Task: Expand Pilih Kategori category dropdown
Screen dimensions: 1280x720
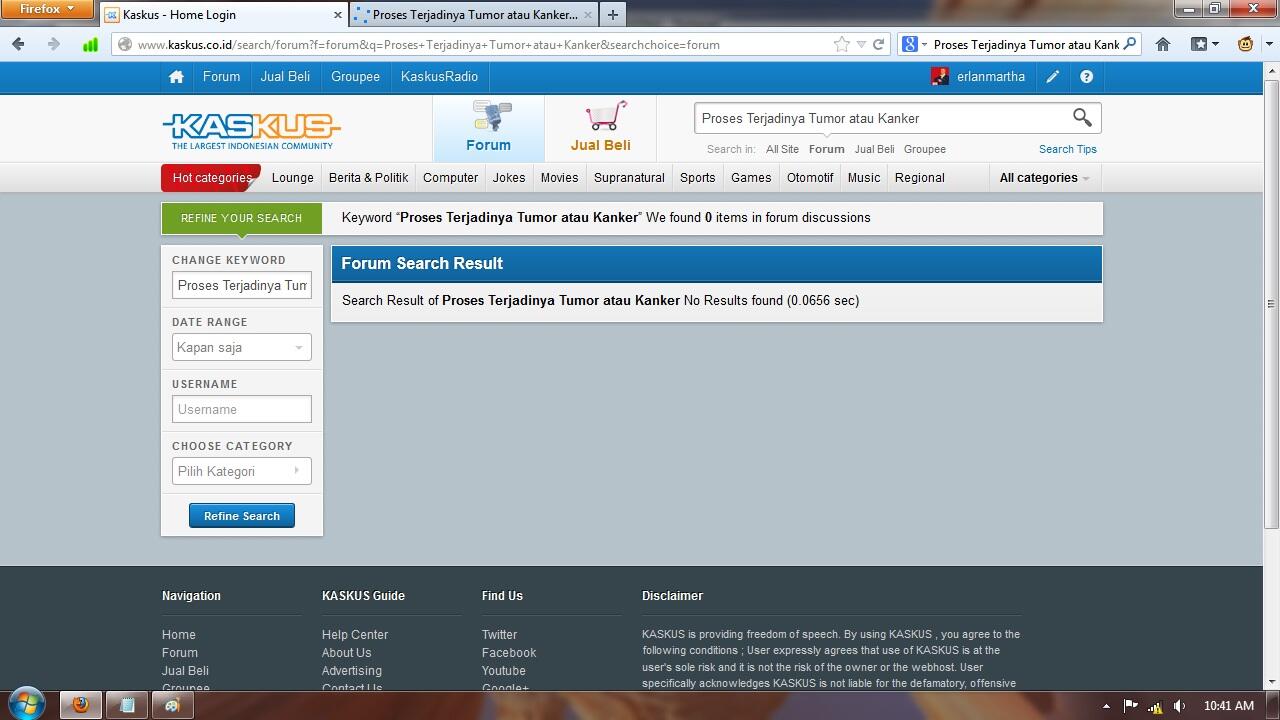Action: (242, 471)
